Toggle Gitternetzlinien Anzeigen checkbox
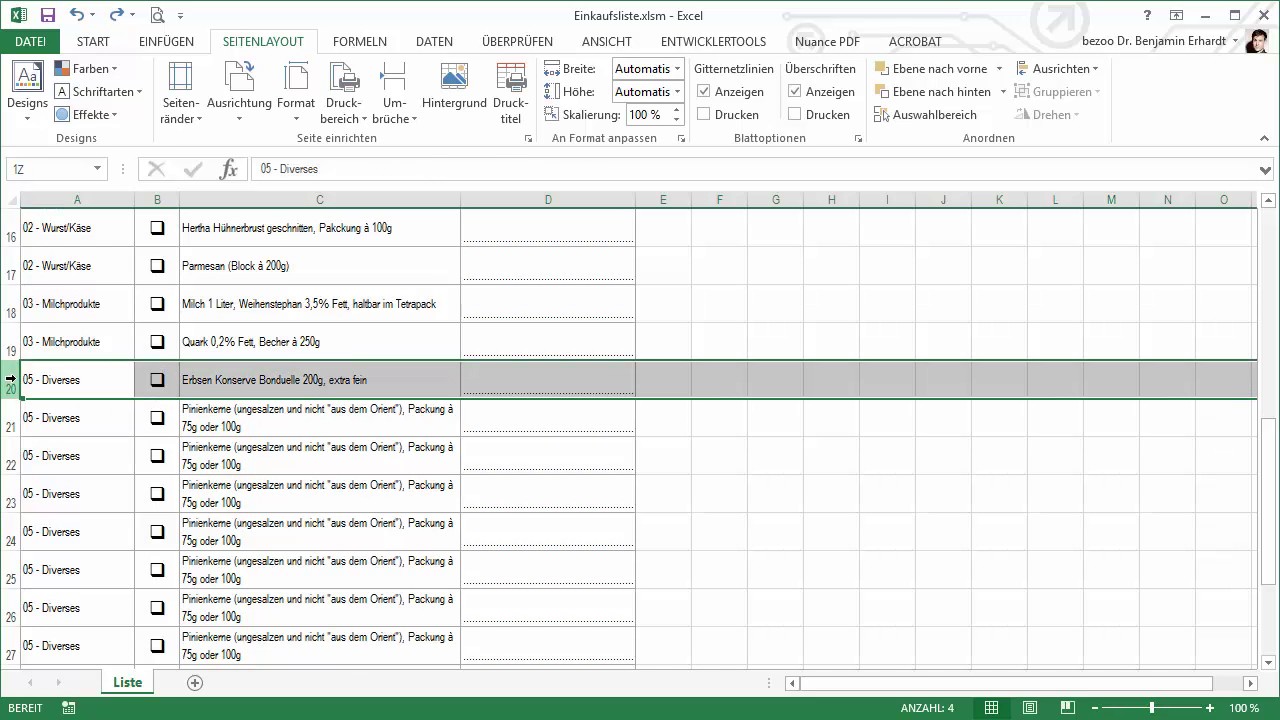 [704, 92]
